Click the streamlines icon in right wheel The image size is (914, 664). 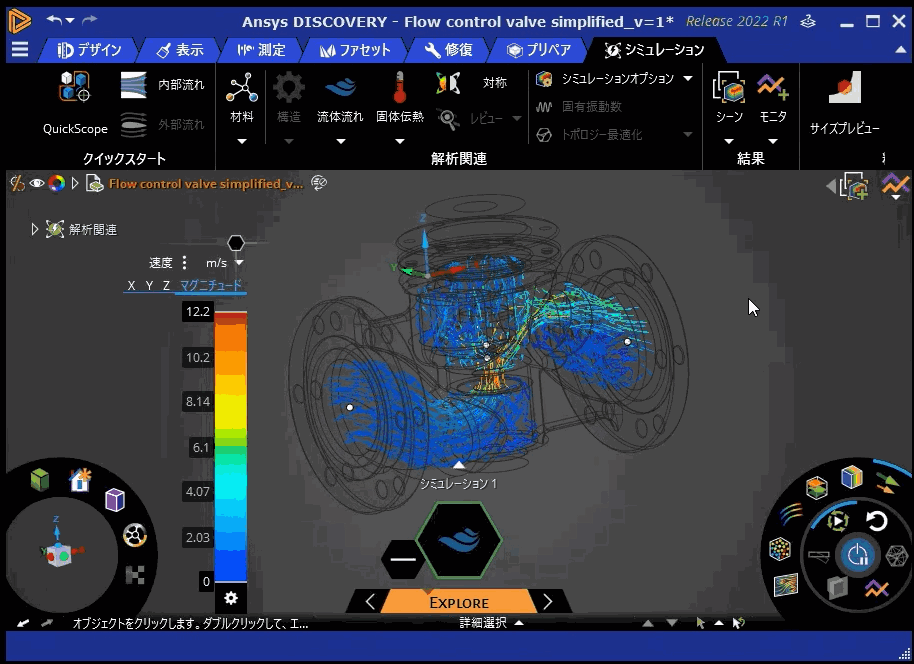click(x=791, y=514)
